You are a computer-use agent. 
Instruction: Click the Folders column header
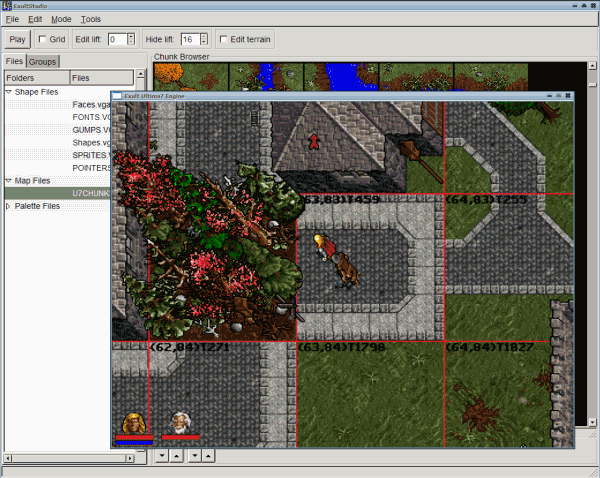tap(38, 78)
